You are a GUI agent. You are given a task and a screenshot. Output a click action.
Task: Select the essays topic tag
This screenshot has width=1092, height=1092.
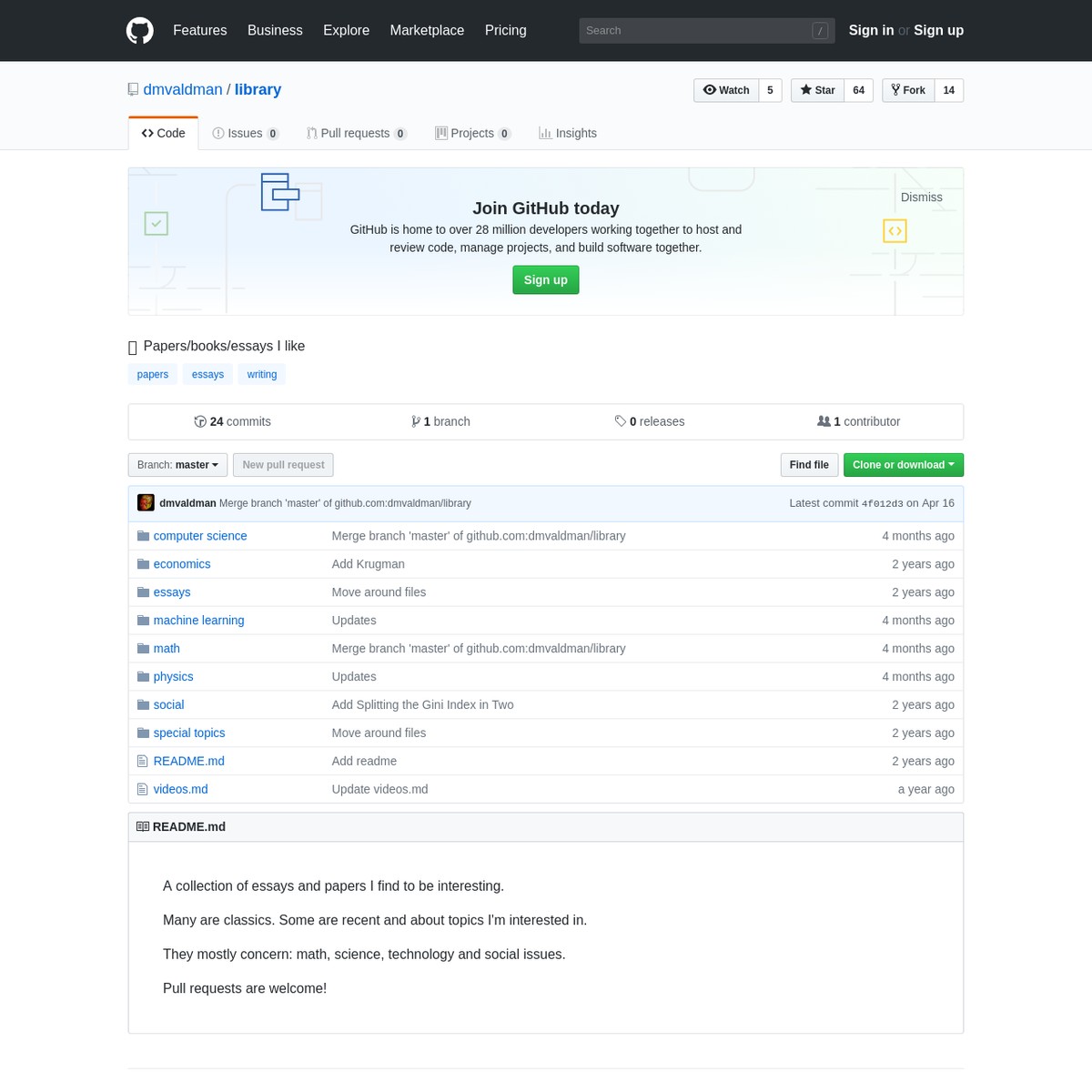[207, 374]
